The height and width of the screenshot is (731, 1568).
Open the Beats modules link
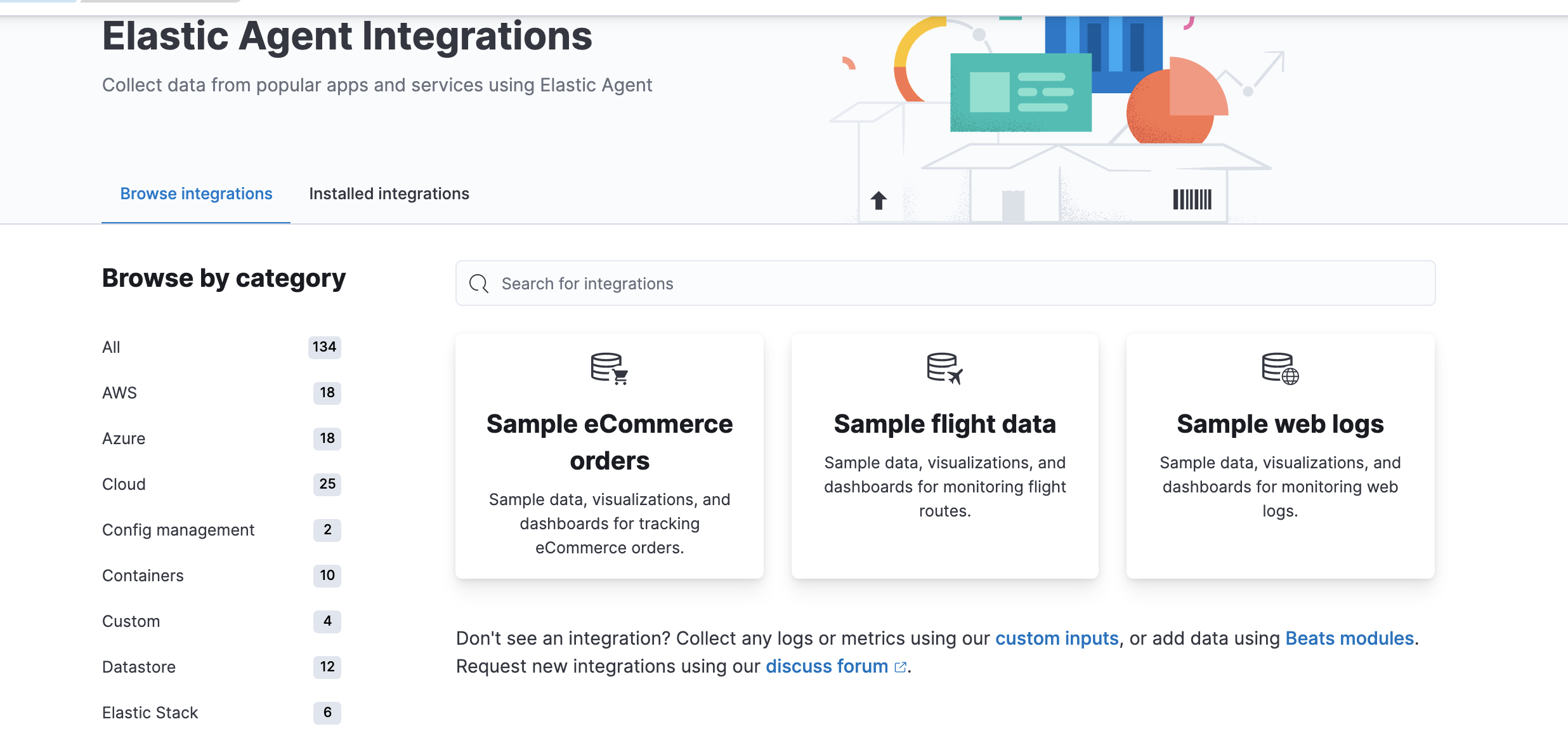click(1349, 638)
